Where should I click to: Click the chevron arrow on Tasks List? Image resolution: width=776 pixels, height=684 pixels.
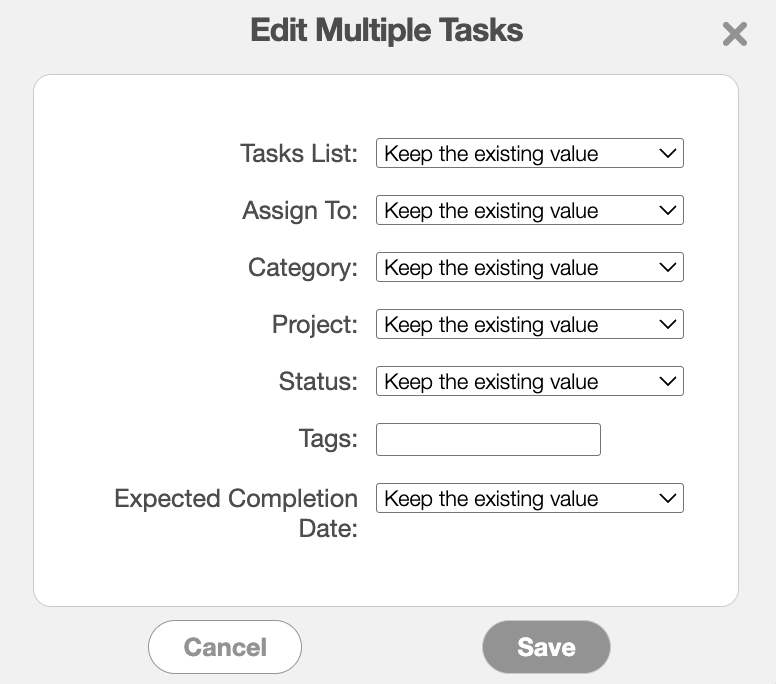[x=668, y=153]
